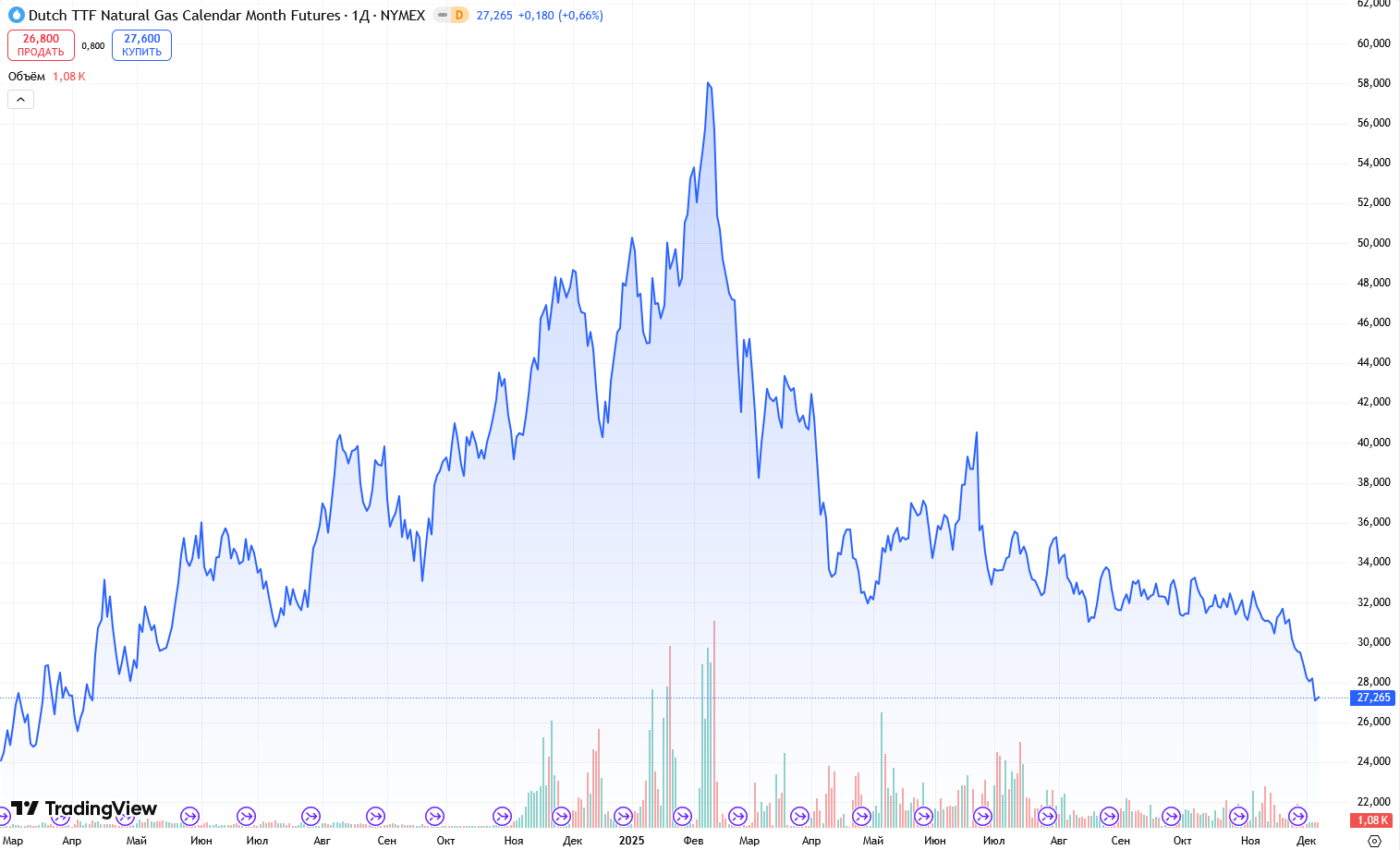Image resolution: width=1400 pixels, height=850 pixels.
Task: Click contract rollover marker near Июн 2024
Action: (189, 816)
